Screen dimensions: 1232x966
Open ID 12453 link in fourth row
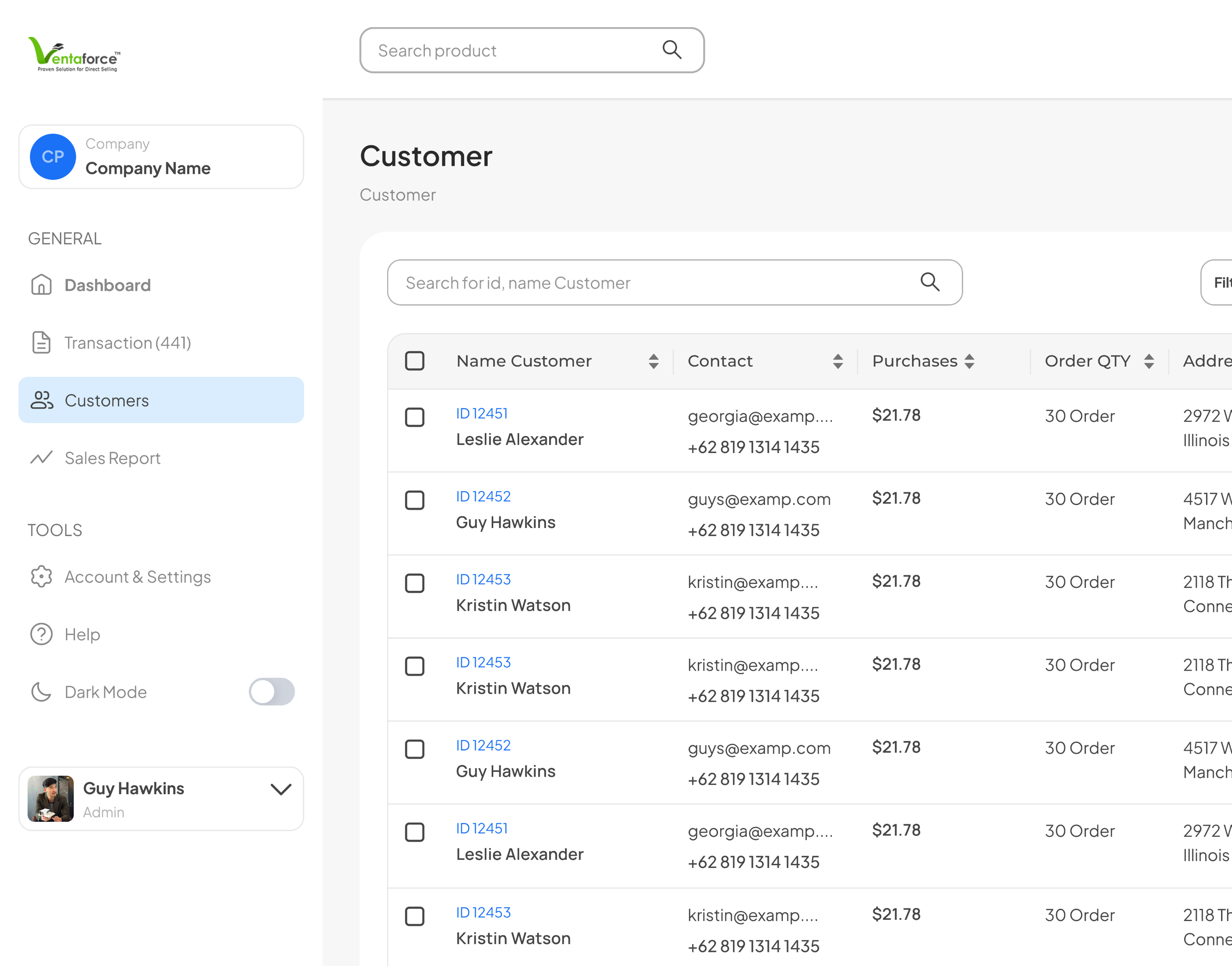point(483,662)
